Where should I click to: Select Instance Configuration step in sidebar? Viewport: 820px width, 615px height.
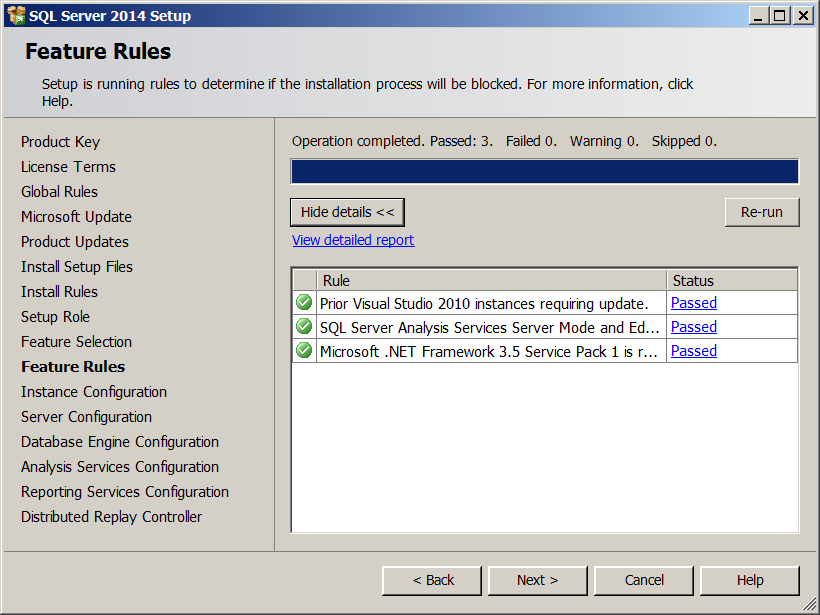tap(94, 392)
